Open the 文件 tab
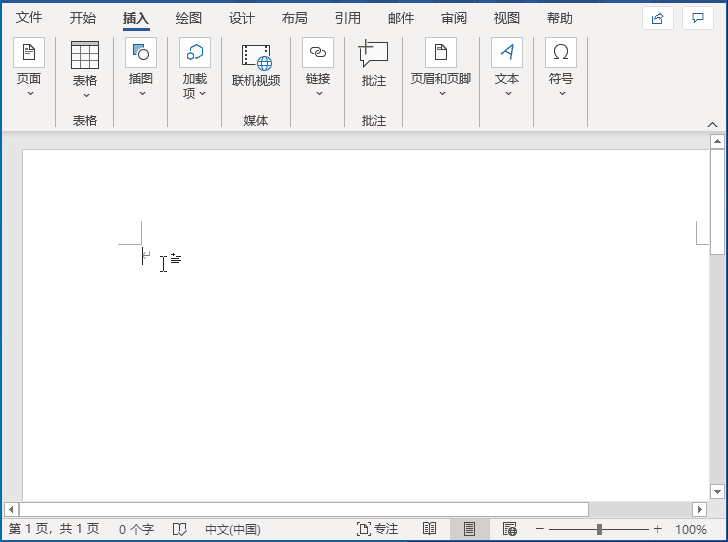The width and height of the screenshot is (728, 542). 29,18
